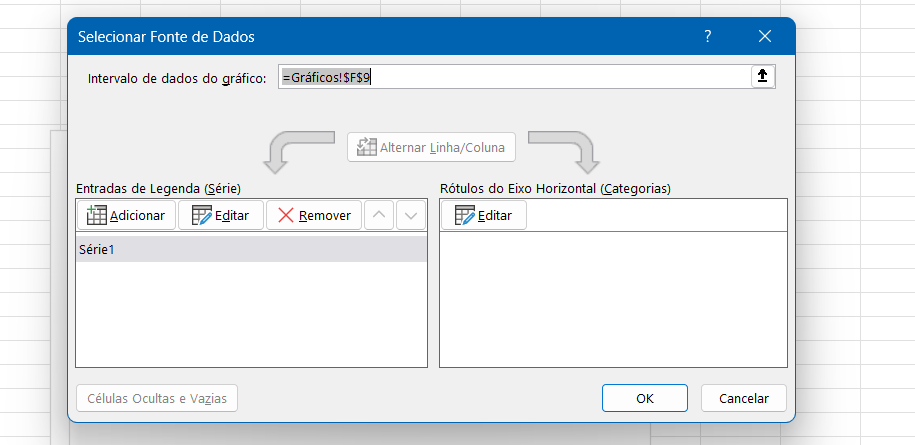Click inside the chart data range field
The height and width of the screenshot is (445, 915).
(x=514, y=77)
